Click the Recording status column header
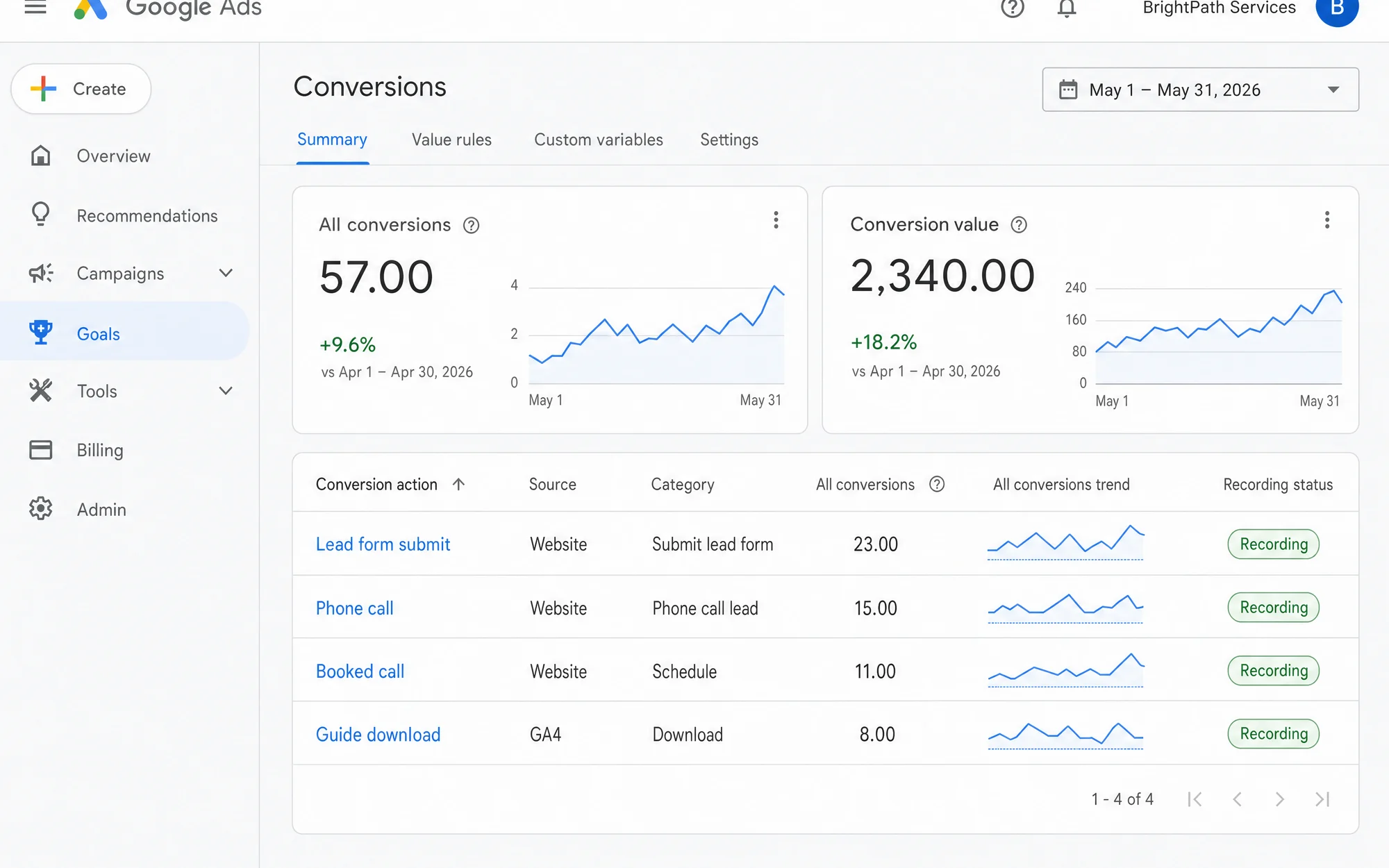 (1278, 485)
